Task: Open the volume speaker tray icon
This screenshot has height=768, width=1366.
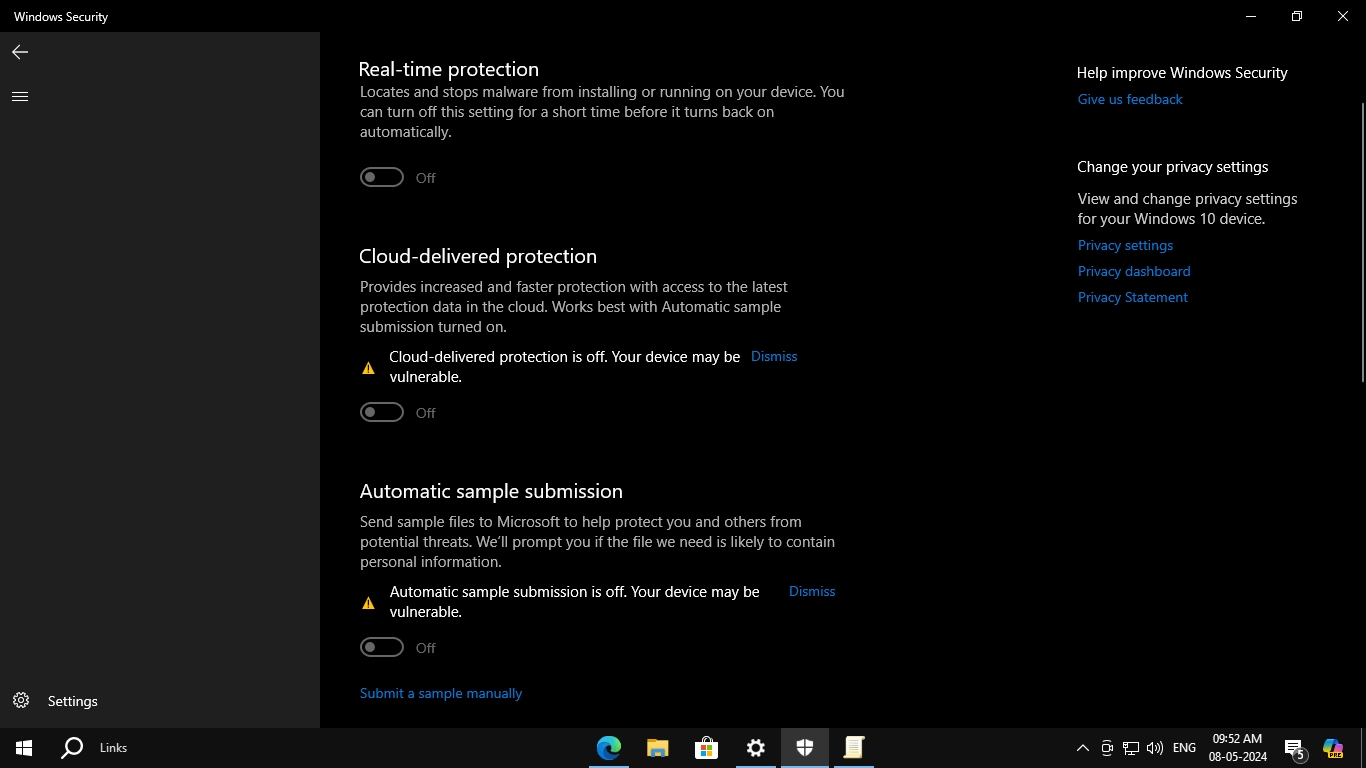Action: coord(1155,748)
